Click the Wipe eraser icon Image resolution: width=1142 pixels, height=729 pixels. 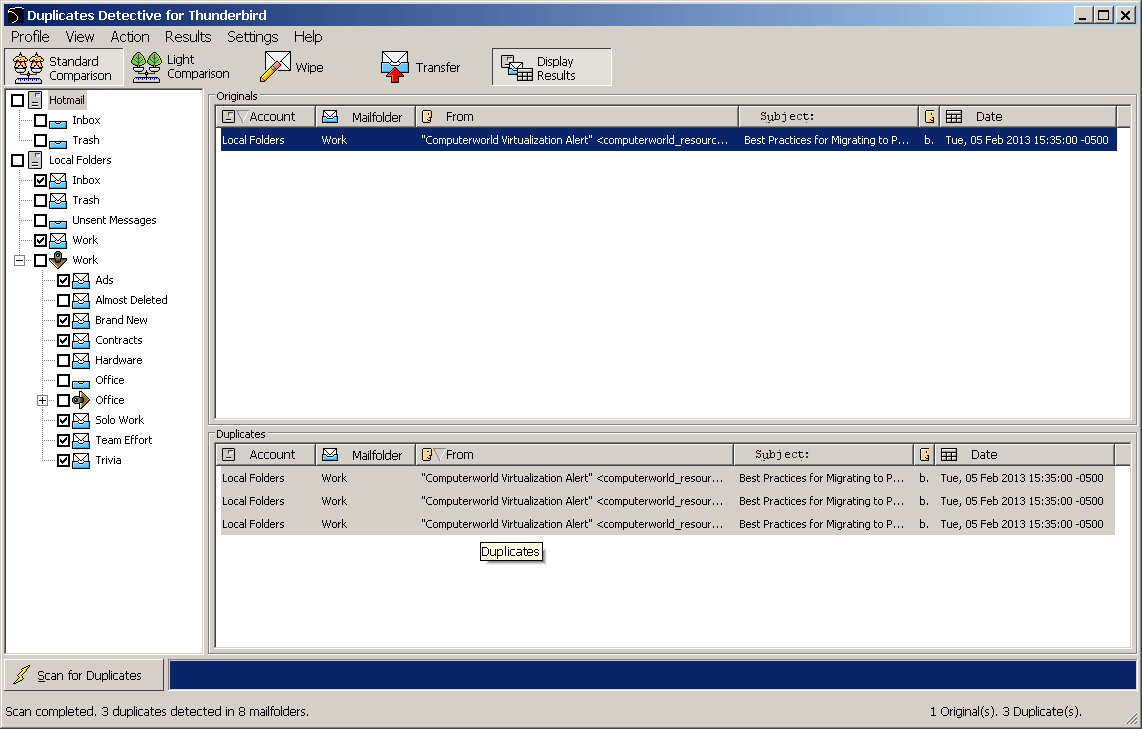tap(276, 67)
